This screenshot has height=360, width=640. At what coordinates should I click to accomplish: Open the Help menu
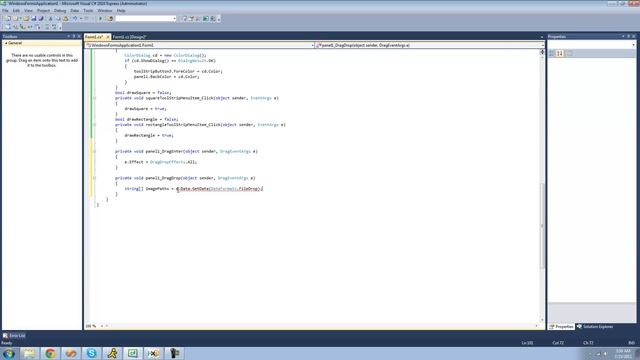121,11
